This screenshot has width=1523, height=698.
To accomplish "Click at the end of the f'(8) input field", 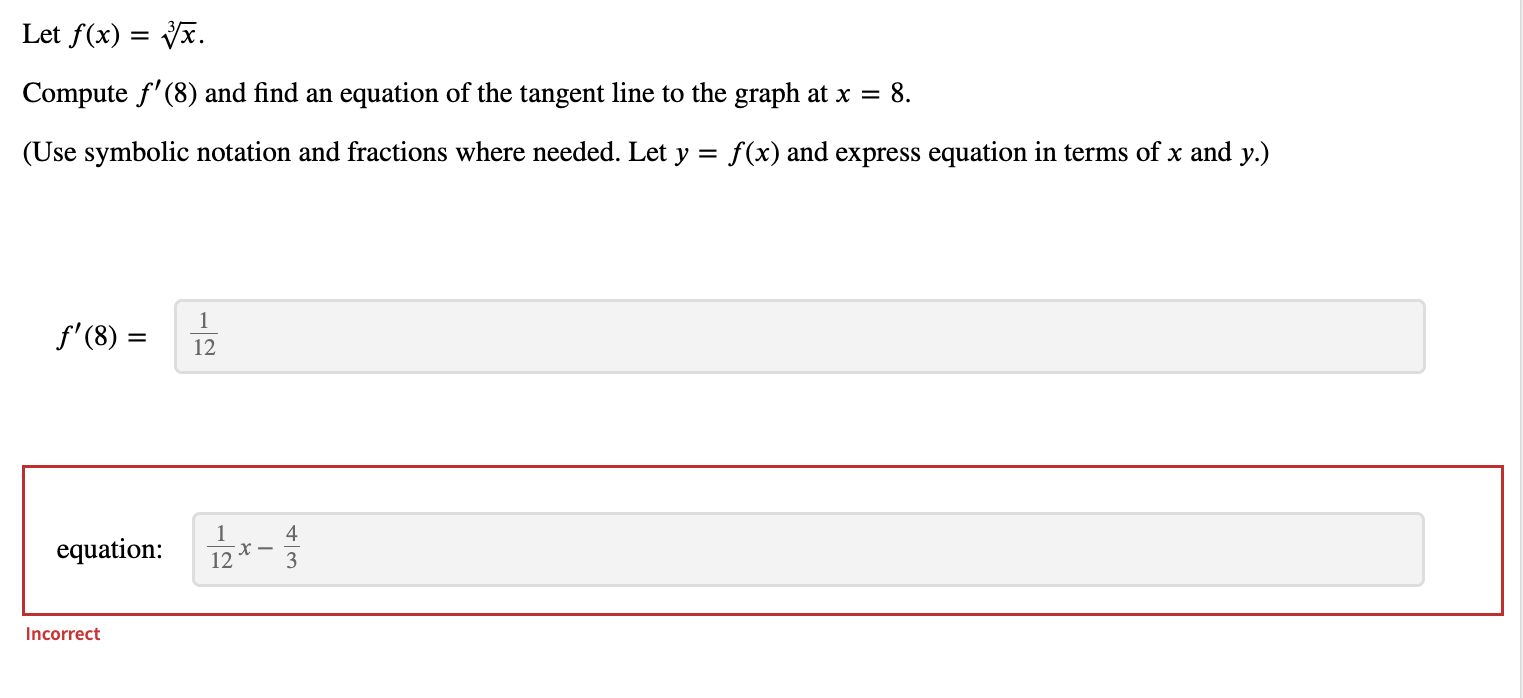I will [1400, 337].
